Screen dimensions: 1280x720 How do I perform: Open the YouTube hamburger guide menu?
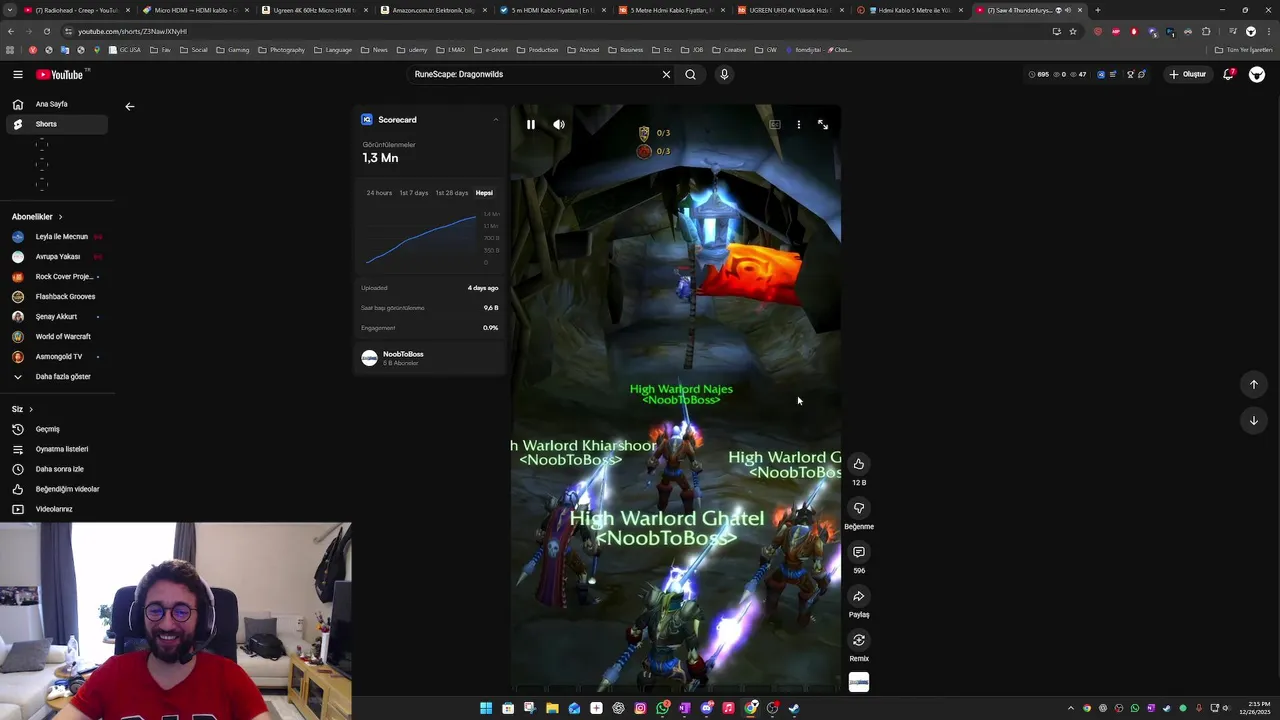(17, 74)
